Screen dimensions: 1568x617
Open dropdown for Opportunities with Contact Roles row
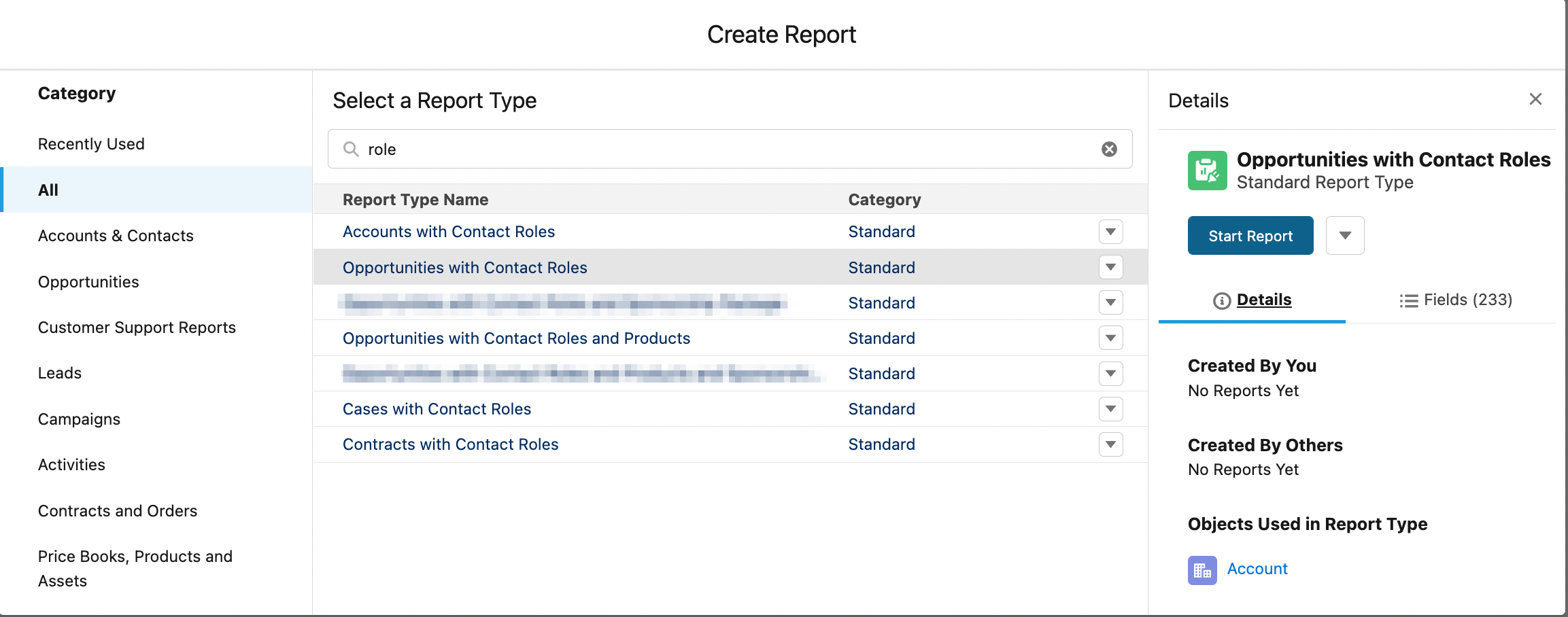click(1110, 267)
